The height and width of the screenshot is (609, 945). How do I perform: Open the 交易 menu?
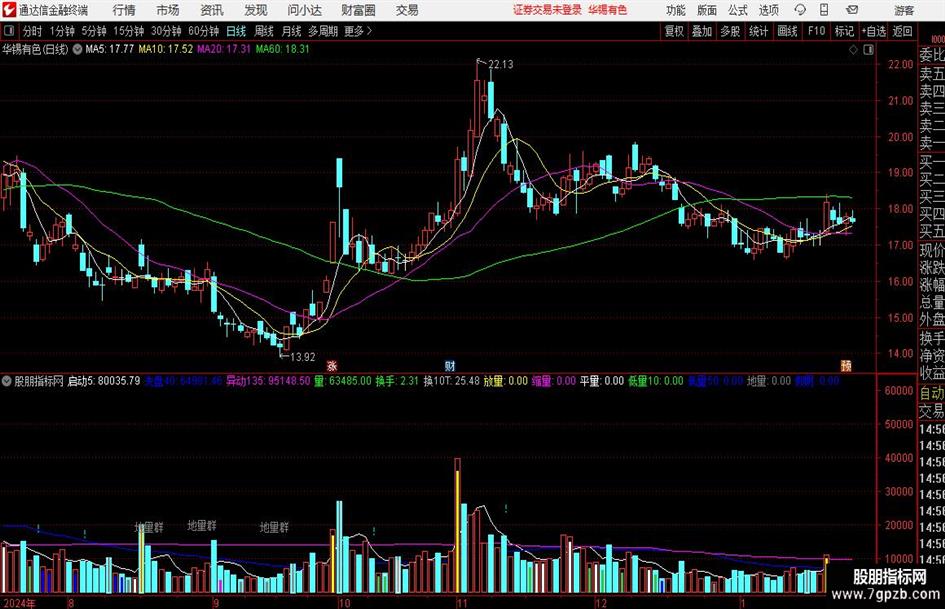tap(407, 10)
